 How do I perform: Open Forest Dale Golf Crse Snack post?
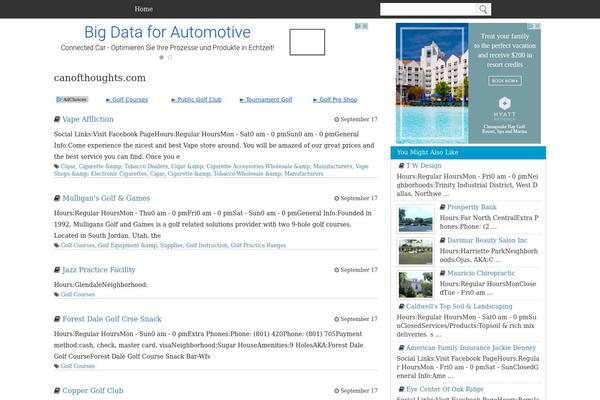coord(112,319)
